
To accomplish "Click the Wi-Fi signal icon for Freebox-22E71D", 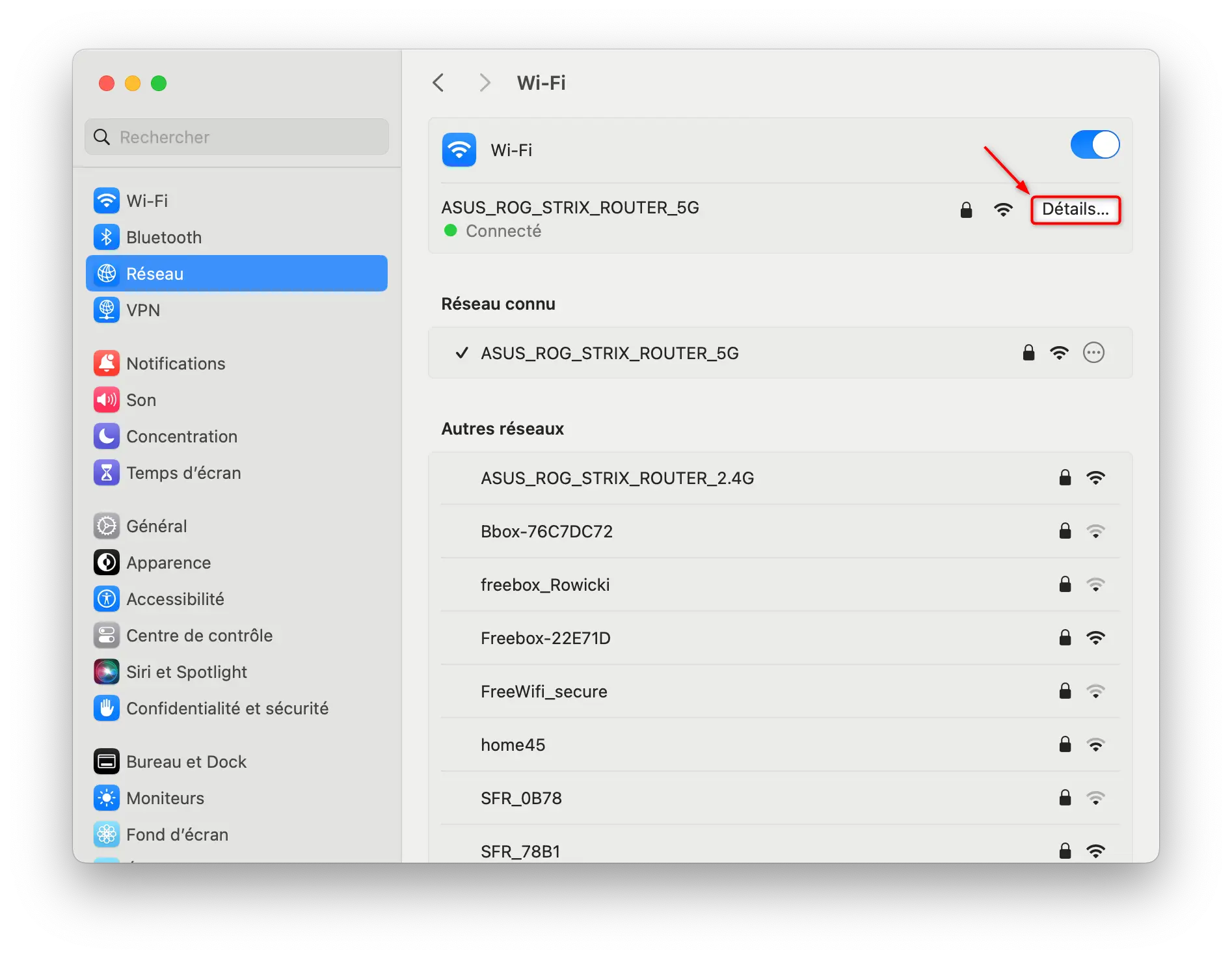I will (x=1096, y=638).
